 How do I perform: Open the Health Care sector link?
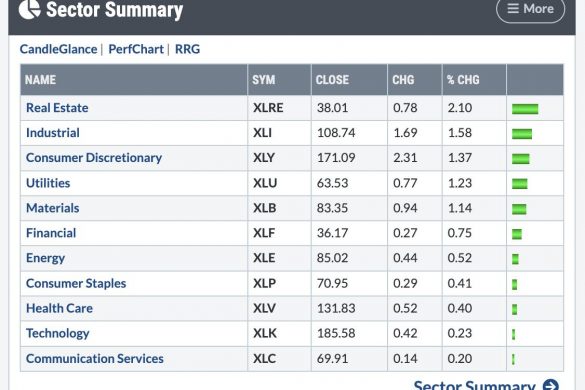(x=59, y=308)
